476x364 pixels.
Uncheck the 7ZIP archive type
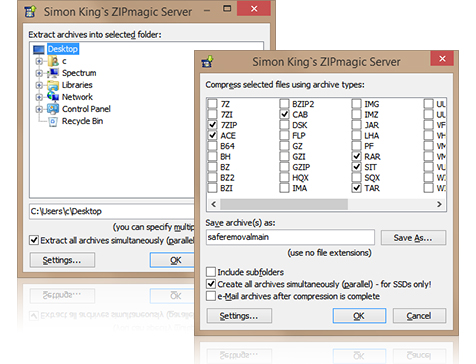click(x=212, y=125)
